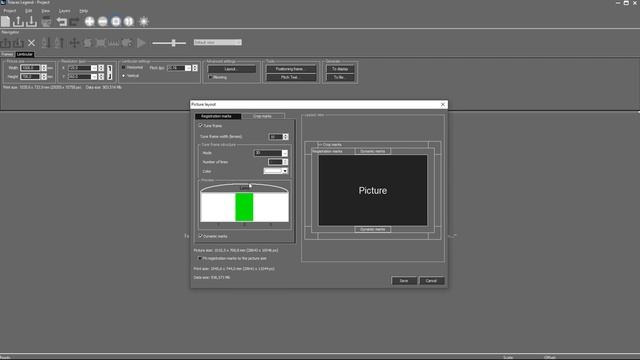Click the green stripe in Preview

click(x=244, y=207)
